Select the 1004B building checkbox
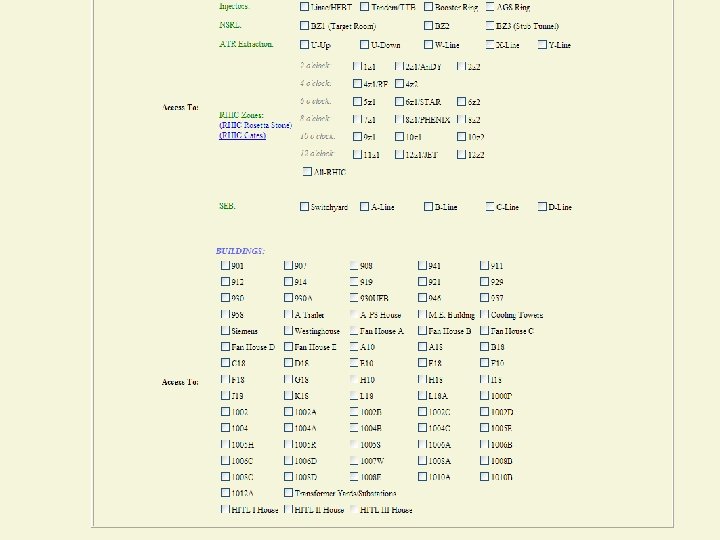The image size is (720, 540). 354,428
